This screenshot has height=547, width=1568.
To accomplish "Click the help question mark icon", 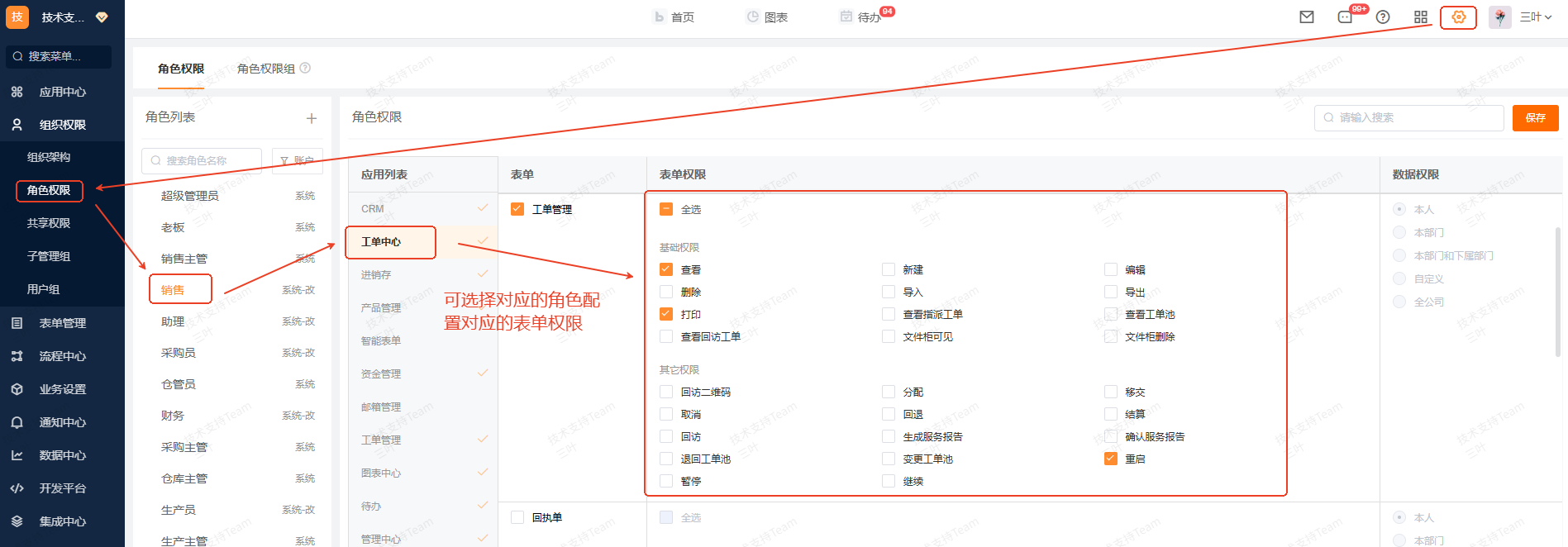I will 1383,17.
